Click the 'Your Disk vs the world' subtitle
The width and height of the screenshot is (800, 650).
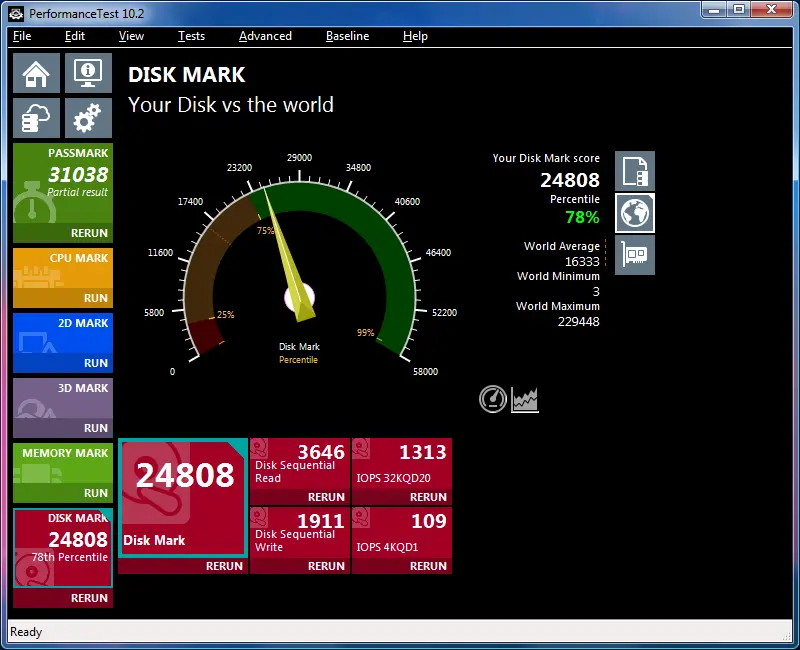pyautogui.click(x=231, y=105)
